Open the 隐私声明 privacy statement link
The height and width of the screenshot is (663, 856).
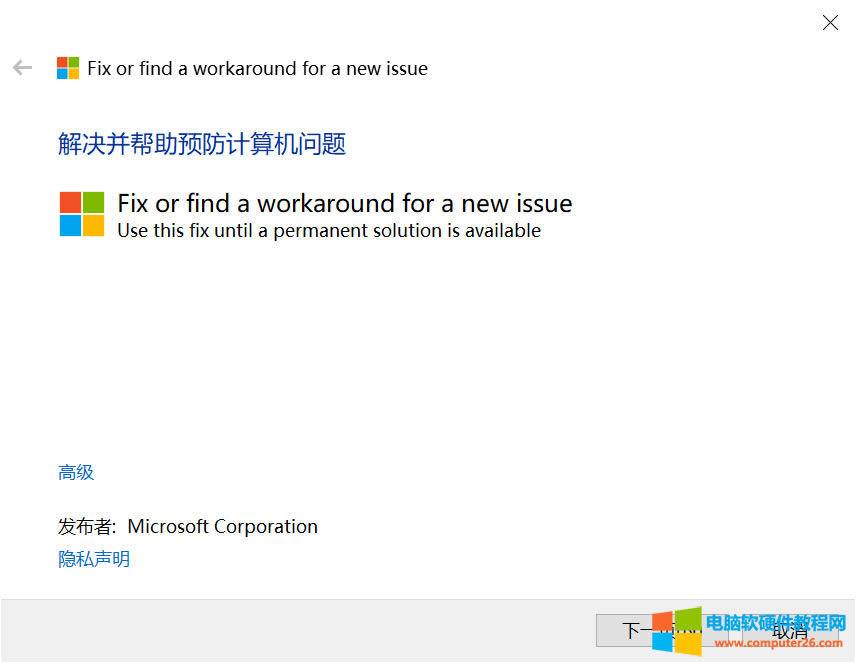click(93, 558)
